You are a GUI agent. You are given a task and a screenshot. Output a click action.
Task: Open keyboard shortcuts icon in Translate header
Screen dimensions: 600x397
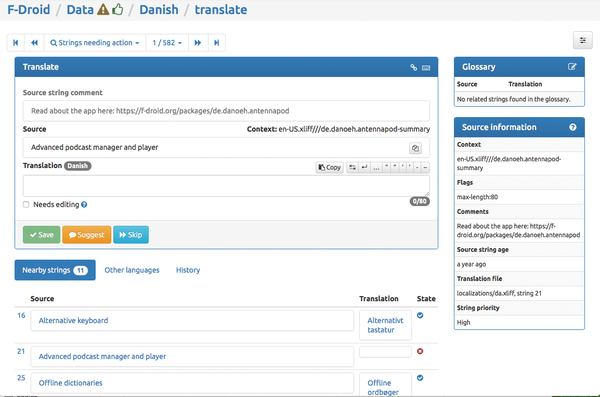coord(426,68)
